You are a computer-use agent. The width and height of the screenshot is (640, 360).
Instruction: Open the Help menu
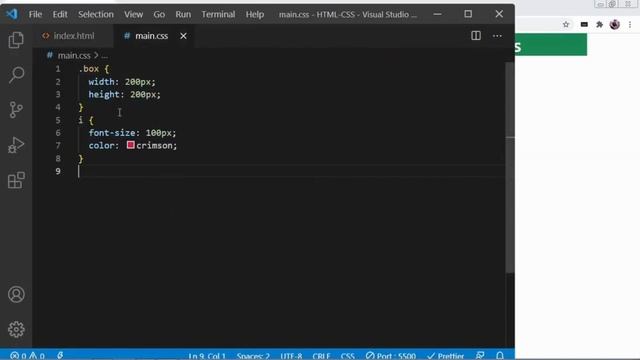tap(255, 14)
